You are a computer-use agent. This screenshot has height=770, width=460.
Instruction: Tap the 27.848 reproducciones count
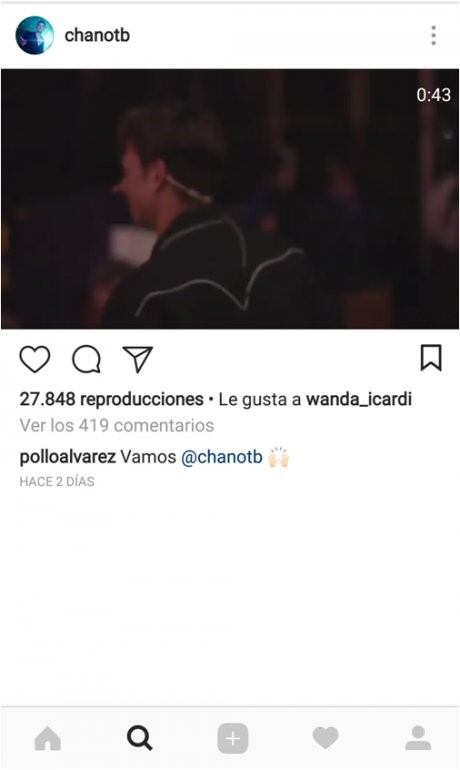click(111, 399)
